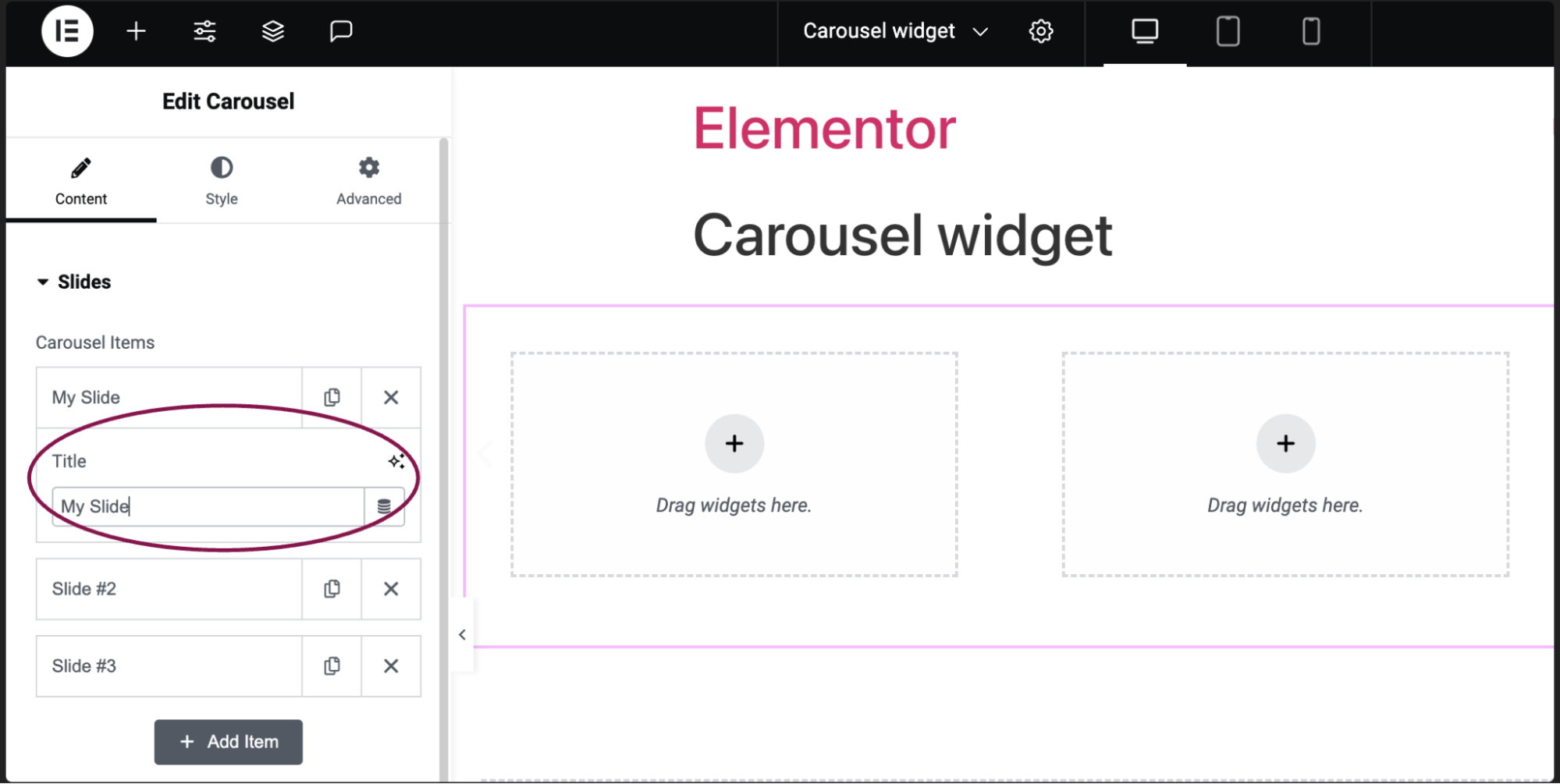The height and width of the screenshot is (784, 1560).
Task: Duplicate the Slide #2 item
Action: (x=332, y=589)
